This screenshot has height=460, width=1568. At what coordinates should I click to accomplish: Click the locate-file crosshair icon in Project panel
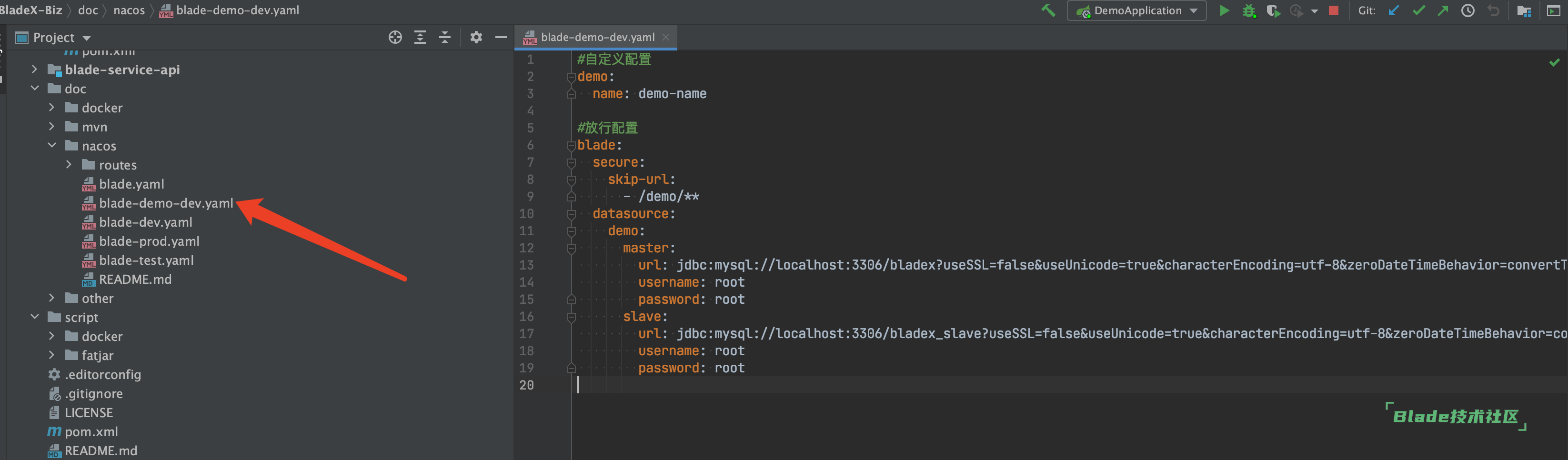pos(395,37)
